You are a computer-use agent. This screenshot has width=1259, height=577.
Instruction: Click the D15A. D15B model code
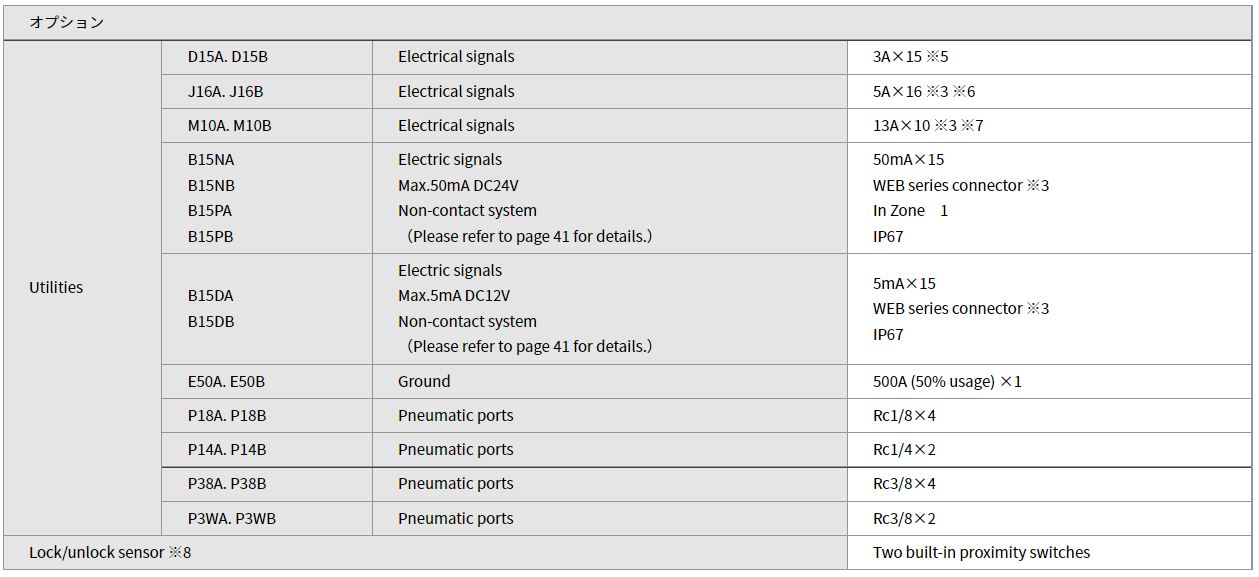pyautogui.click(x=228, y=57)
